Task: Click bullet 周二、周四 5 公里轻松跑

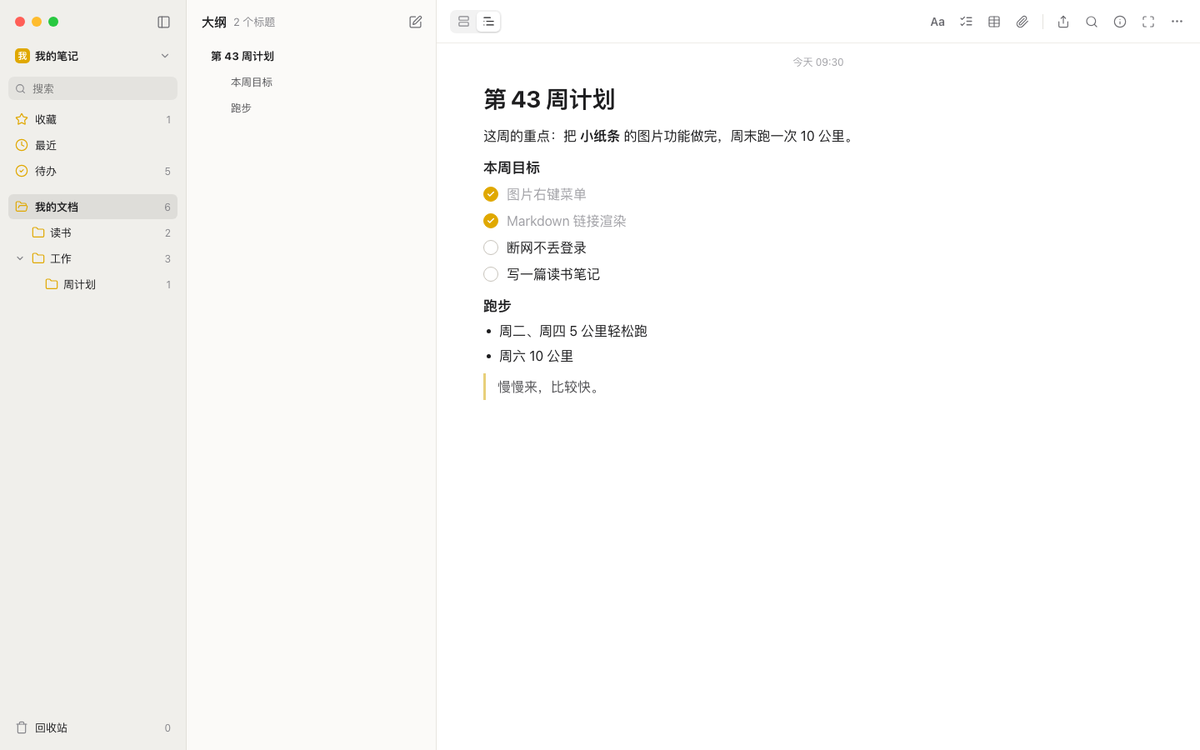Action: [573, 331]
